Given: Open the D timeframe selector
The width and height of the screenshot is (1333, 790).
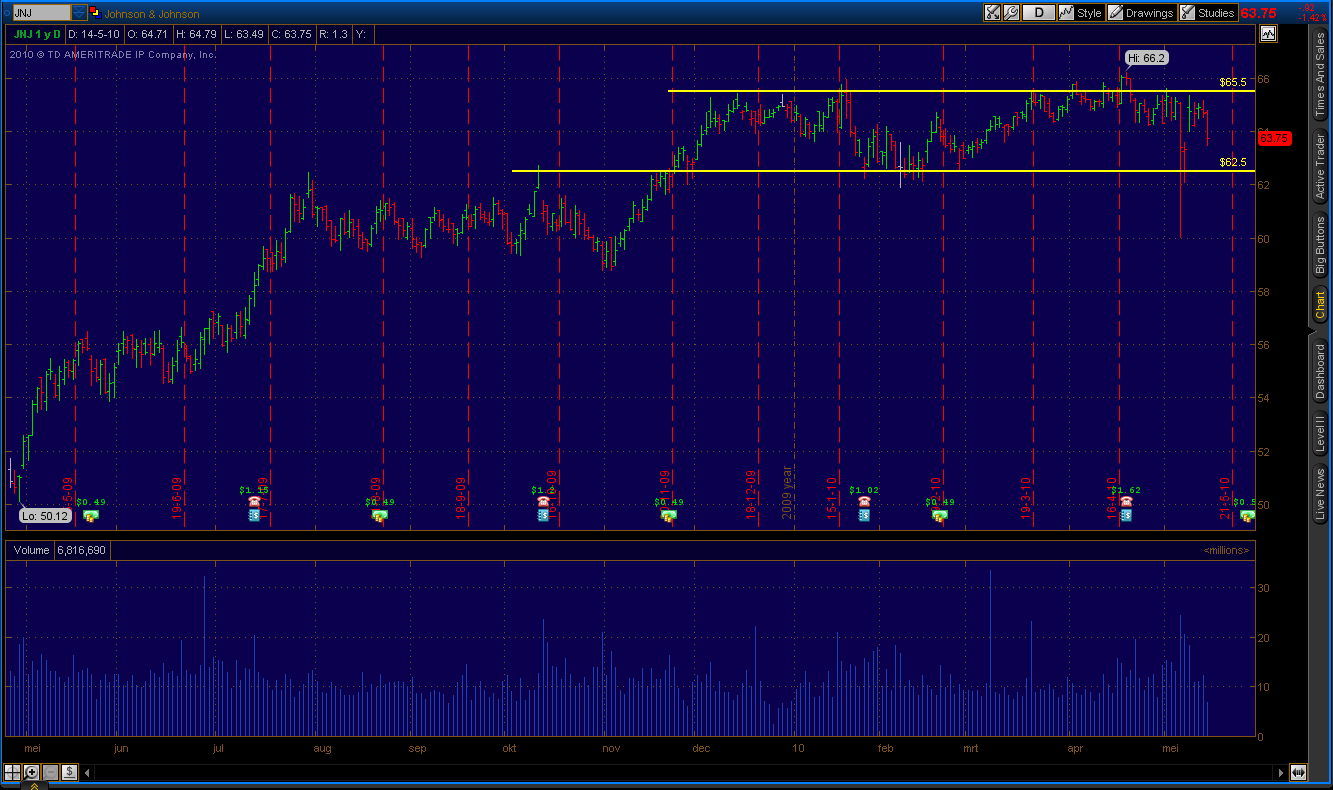Looking at the screenshot, I should click(1038, 13).
